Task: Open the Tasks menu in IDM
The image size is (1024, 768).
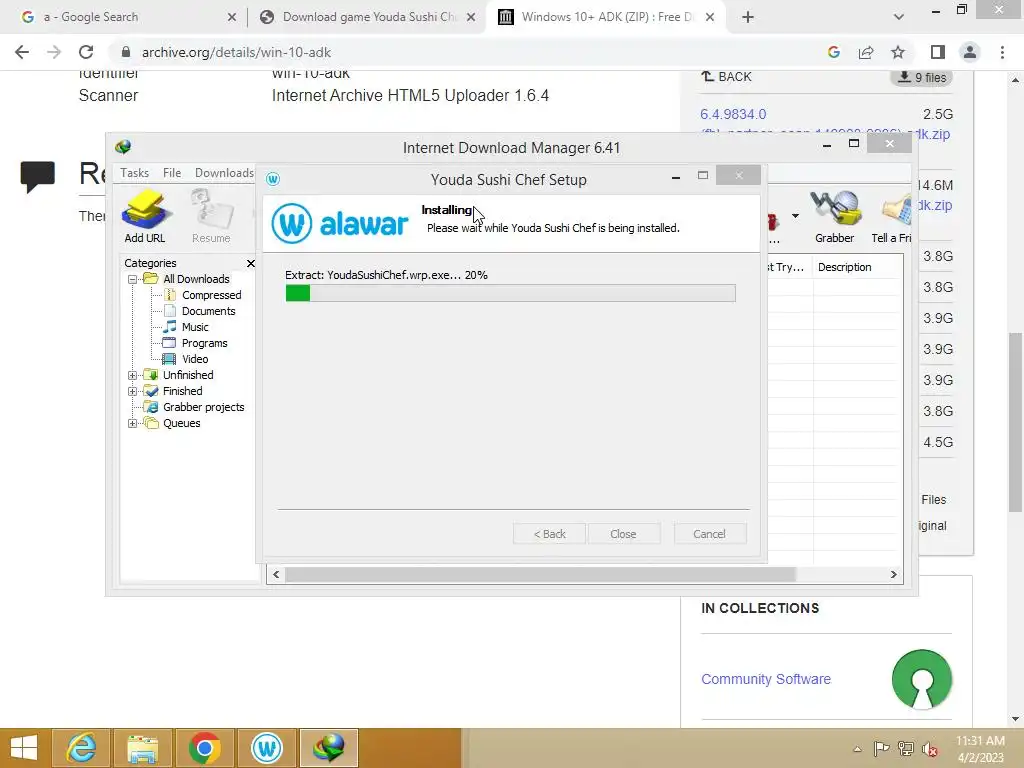Action: [x=135, y=172]
